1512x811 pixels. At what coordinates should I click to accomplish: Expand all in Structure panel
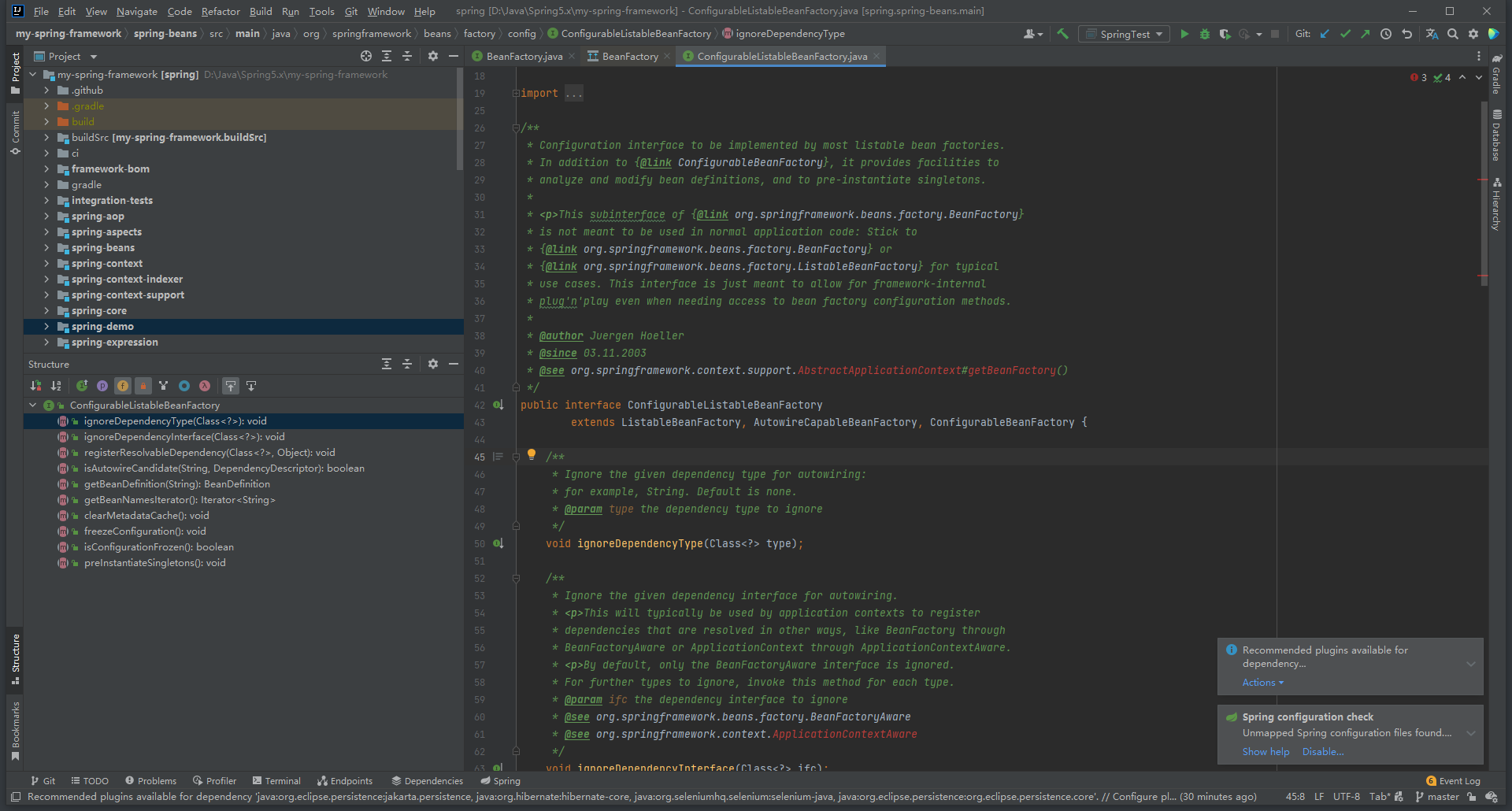[x=387, y=364]
